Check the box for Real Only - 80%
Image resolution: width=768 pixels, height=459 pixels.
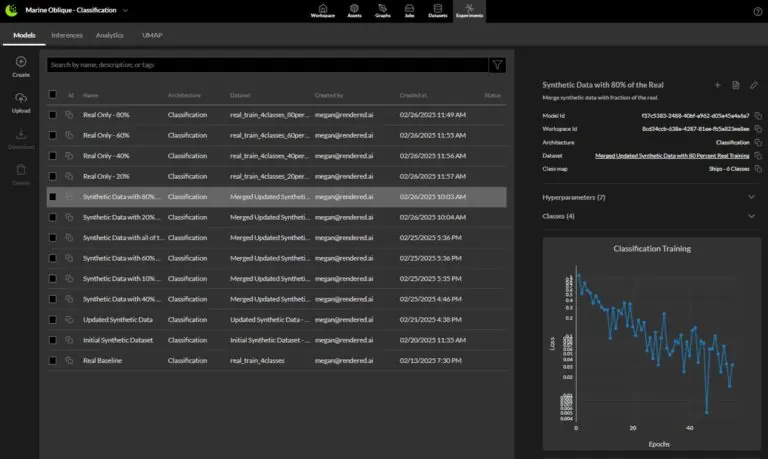(53, 115)
